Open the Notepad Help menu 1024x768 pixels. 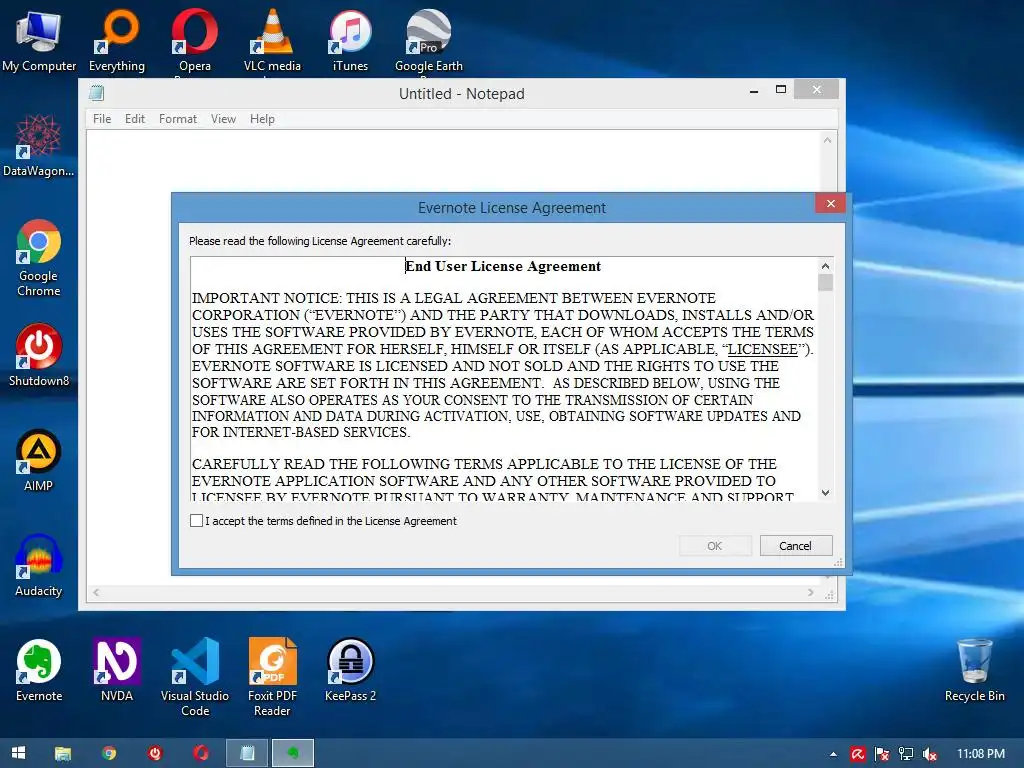pyautogui.click(x=262, y=119)
